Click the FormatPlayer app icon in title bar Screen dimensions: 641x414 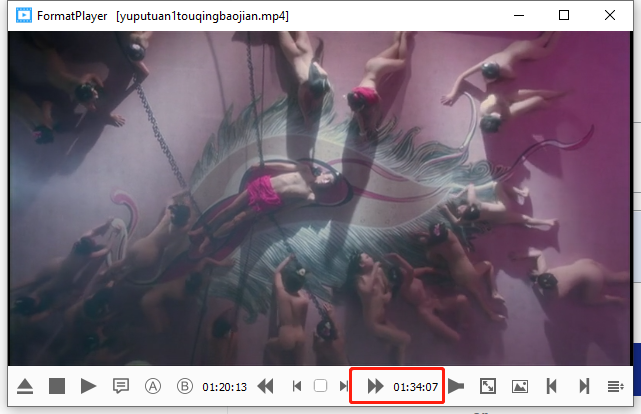tap(24, 16)
